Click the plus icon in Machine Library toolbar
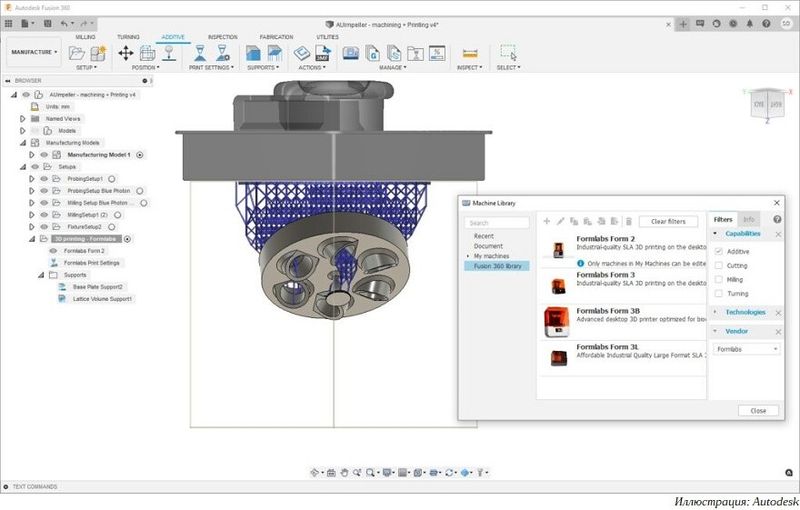Image resolution: width=800 pixels, height=510 pixels. click(547, 221)
